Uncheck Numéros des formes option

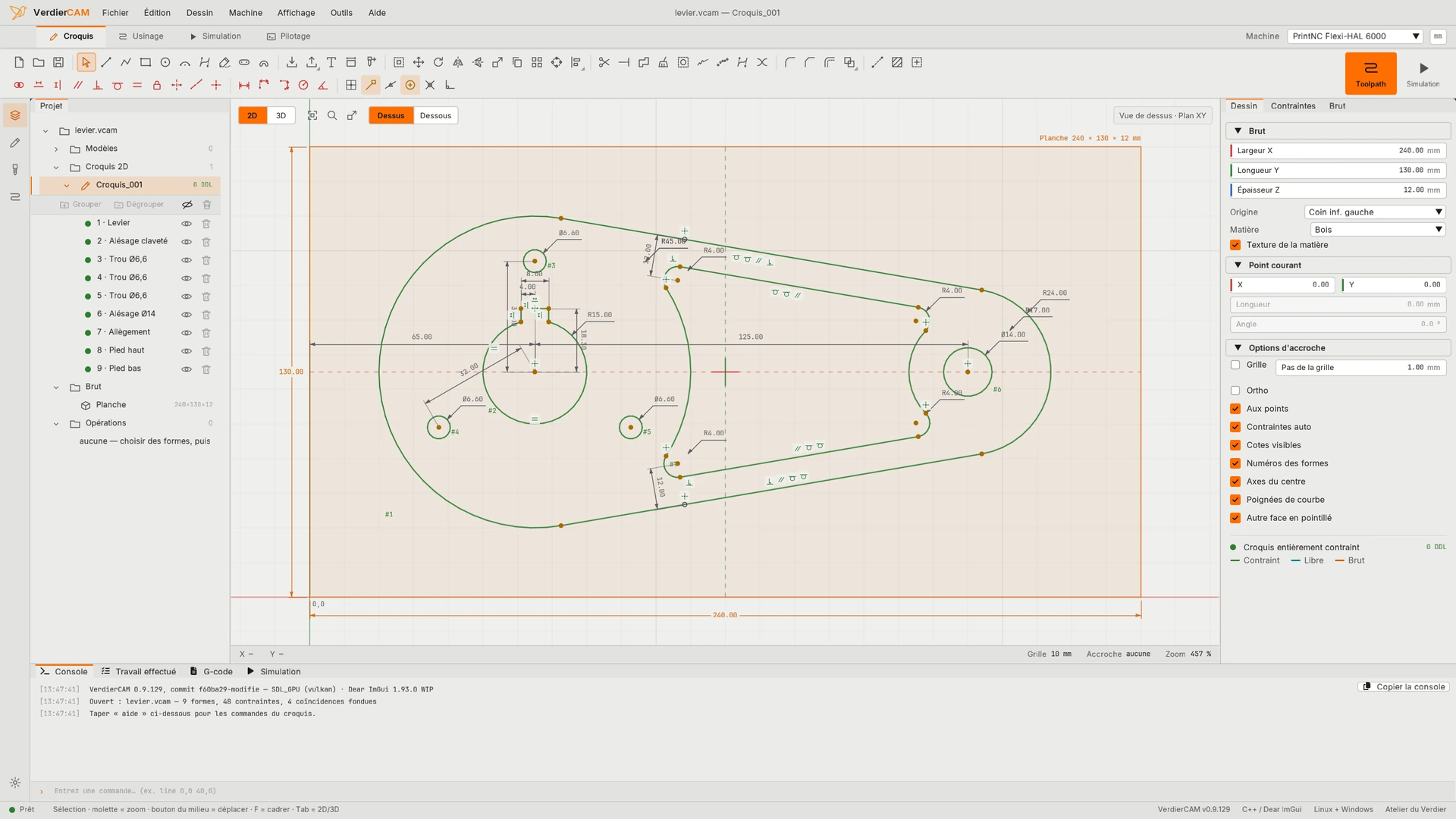click(x=1235, y=463)
